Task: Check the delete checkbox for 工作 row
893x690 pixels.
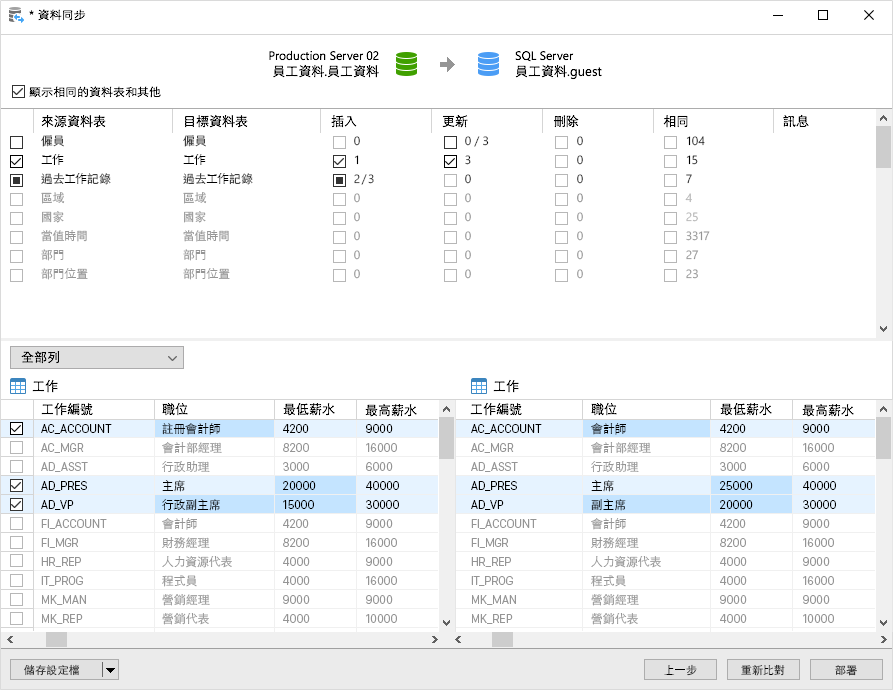Action: point(562,161)
